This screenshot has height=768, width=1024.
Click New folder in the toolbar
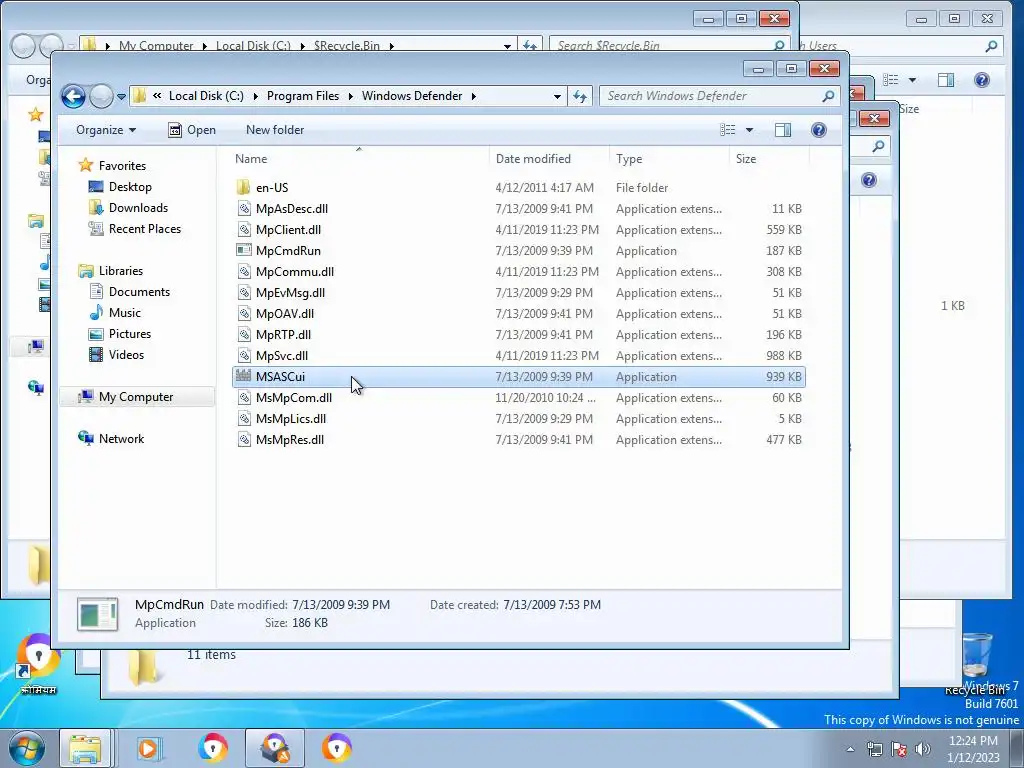[x=275, y=130]
